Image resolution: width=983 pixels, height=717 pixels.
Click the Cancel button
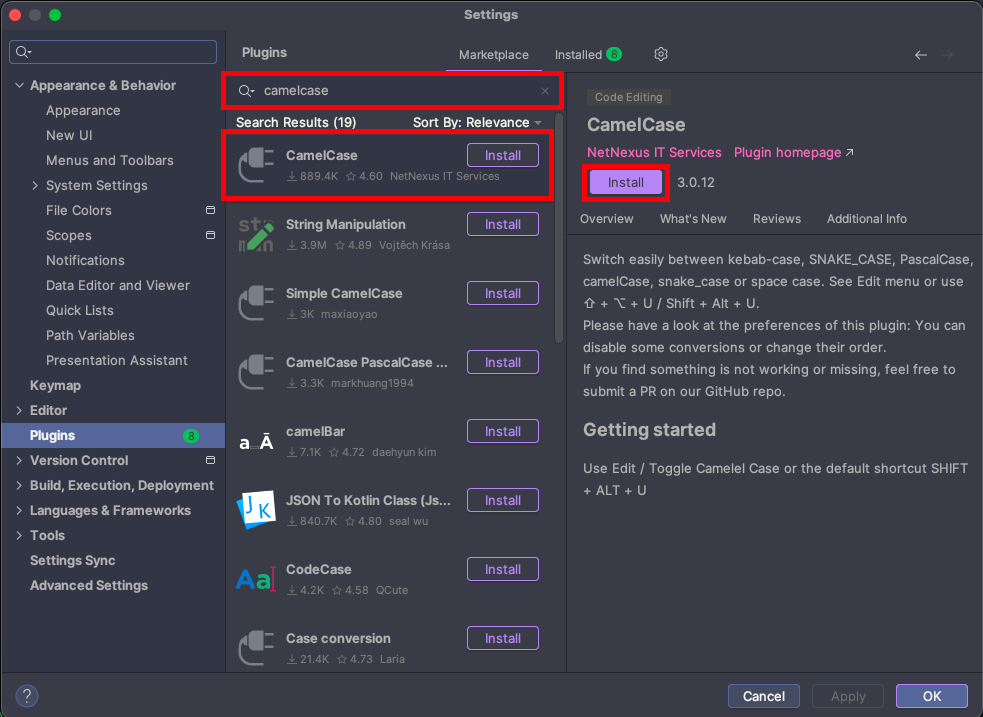pyautogui.click(x=764, y=696)
